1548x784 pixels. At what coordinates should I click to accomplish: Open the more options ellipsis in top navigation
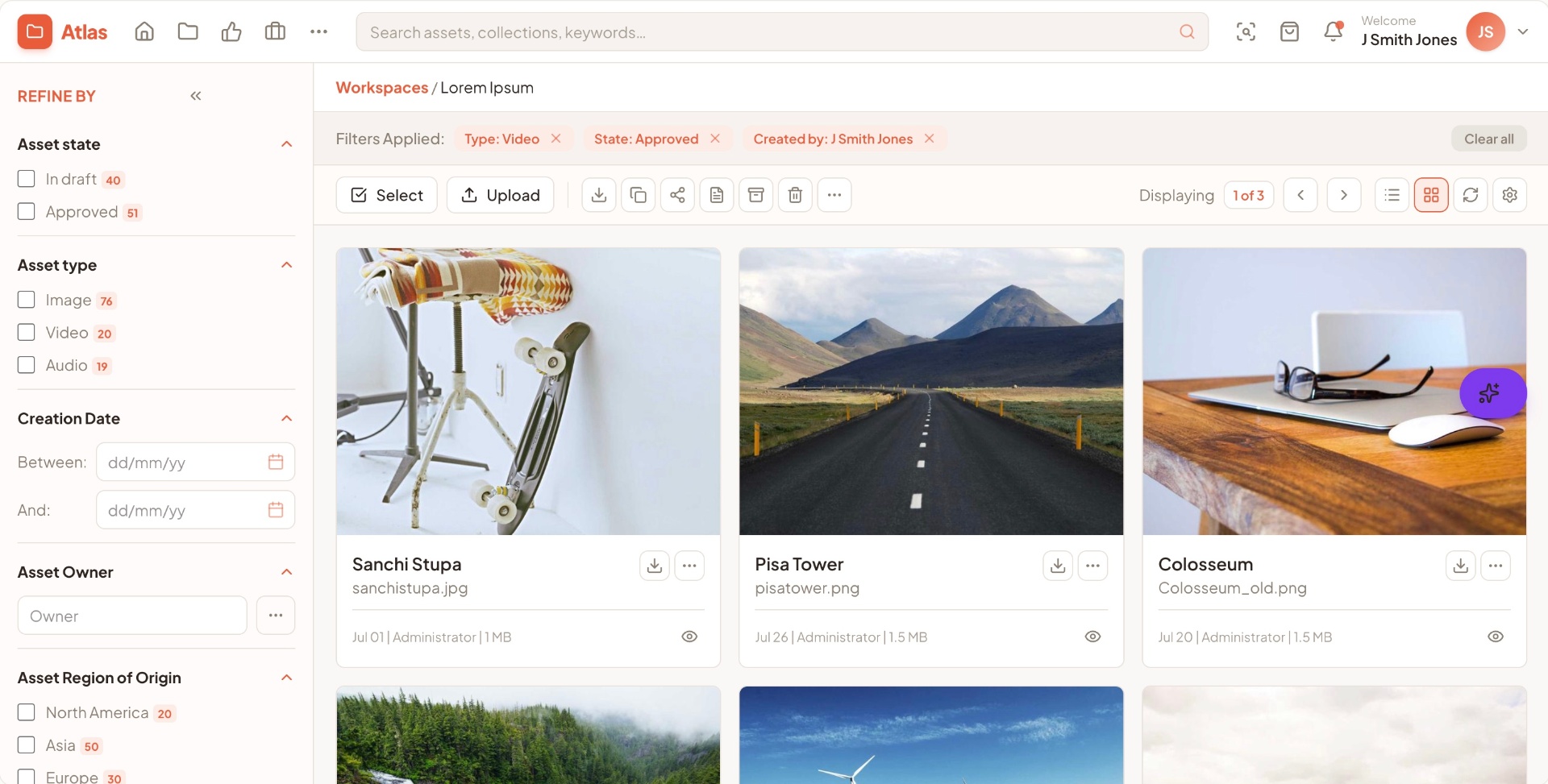tap(318, 32)
